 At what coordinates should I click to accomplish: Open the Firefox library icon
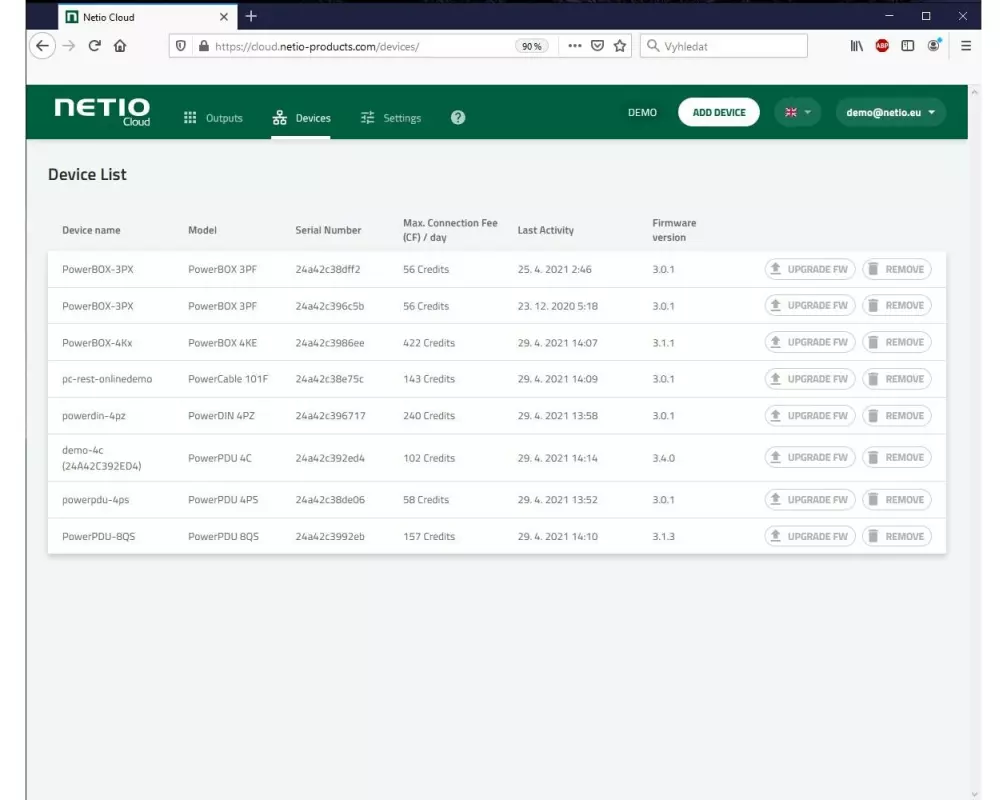pos(857,46)
